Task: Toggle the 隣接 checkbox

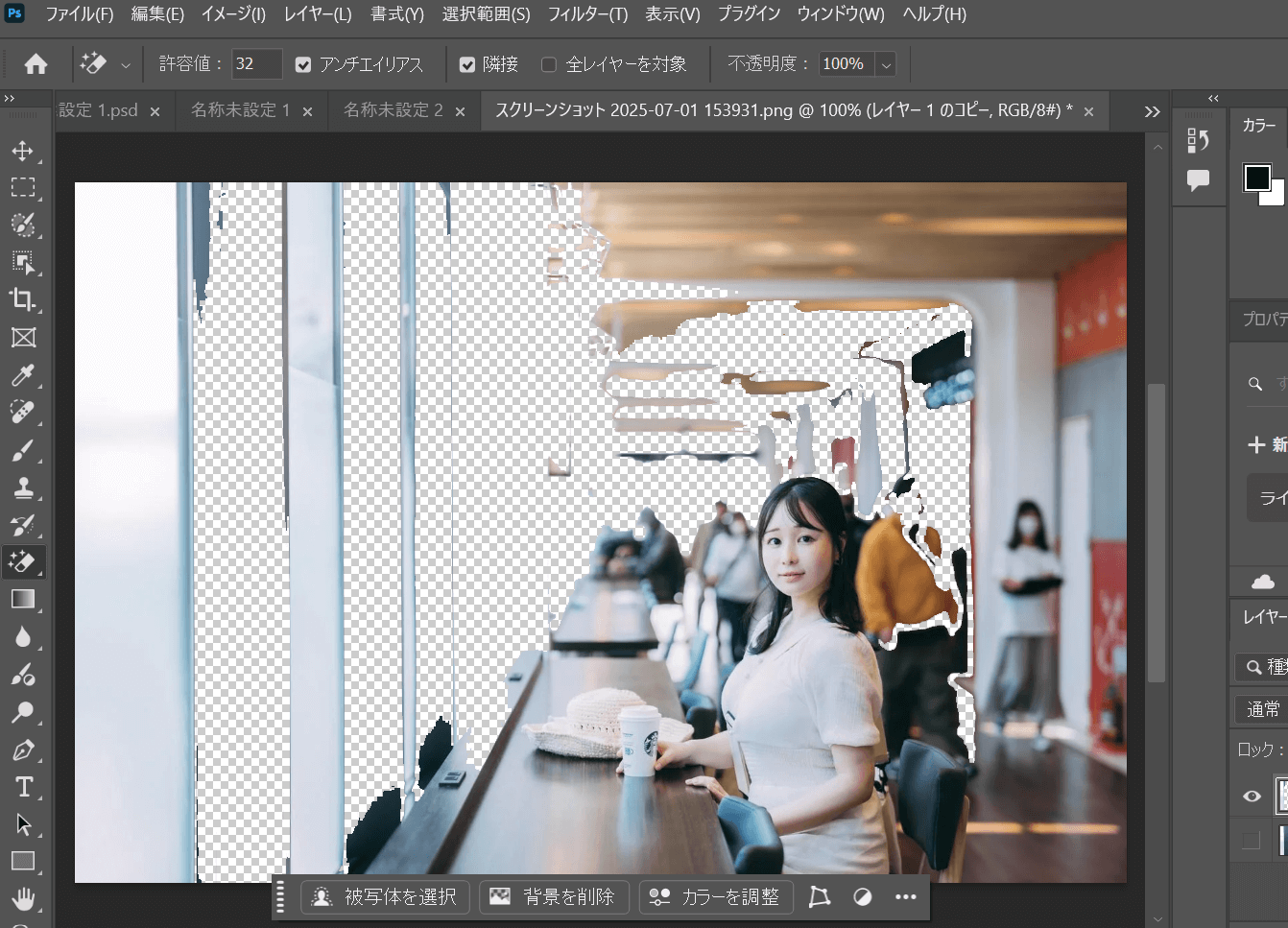Action: pyautogui.click(x=467, y=64)
